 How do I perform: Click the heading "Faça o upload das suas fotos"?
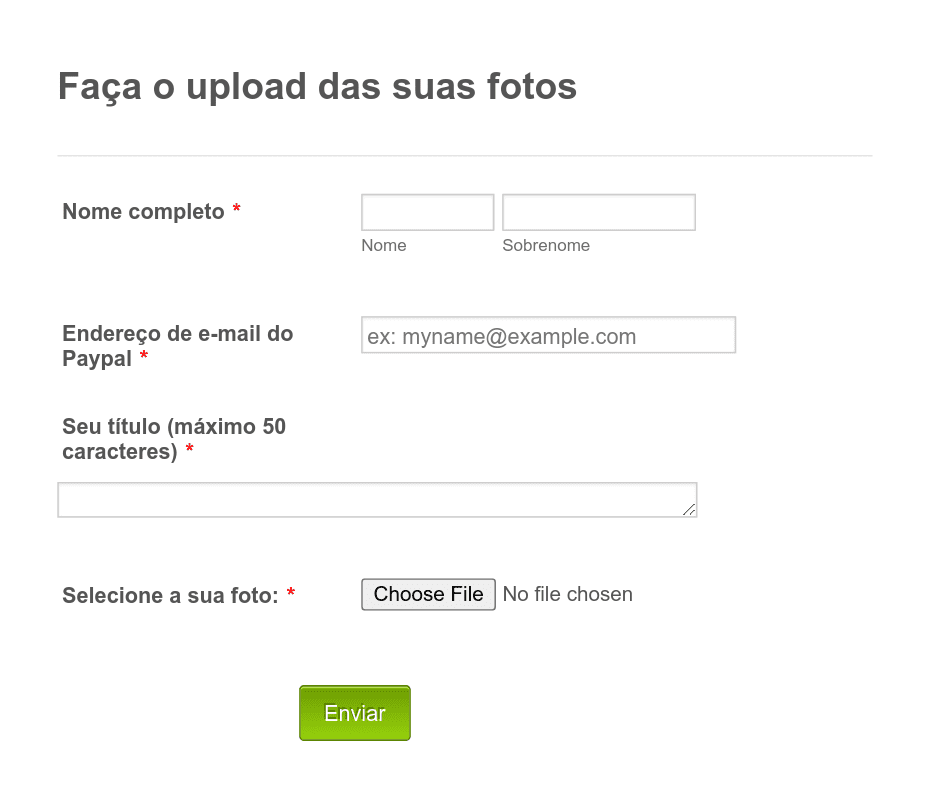tap(317, 87)
